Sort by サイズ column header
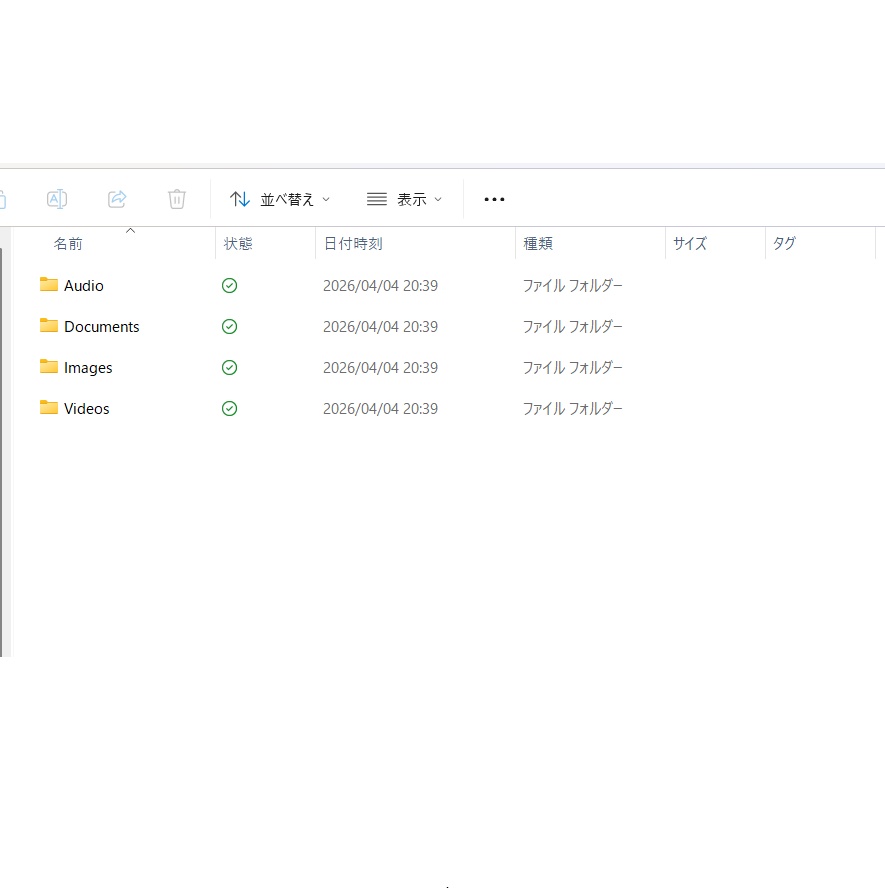 point(690,244)
